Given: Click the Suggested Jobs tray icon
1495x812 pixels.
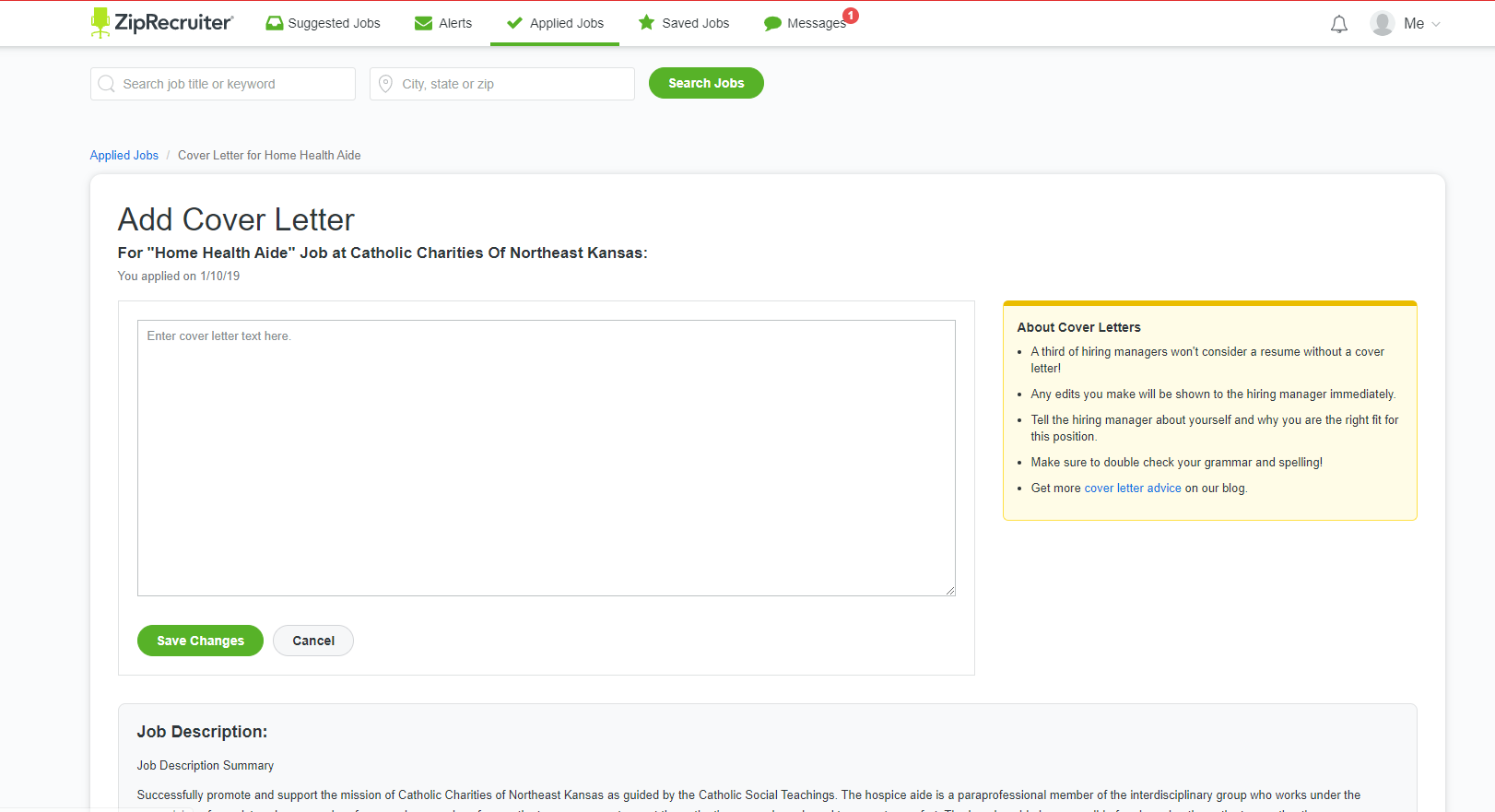Looking at the screenshot, I should (274, 23).
